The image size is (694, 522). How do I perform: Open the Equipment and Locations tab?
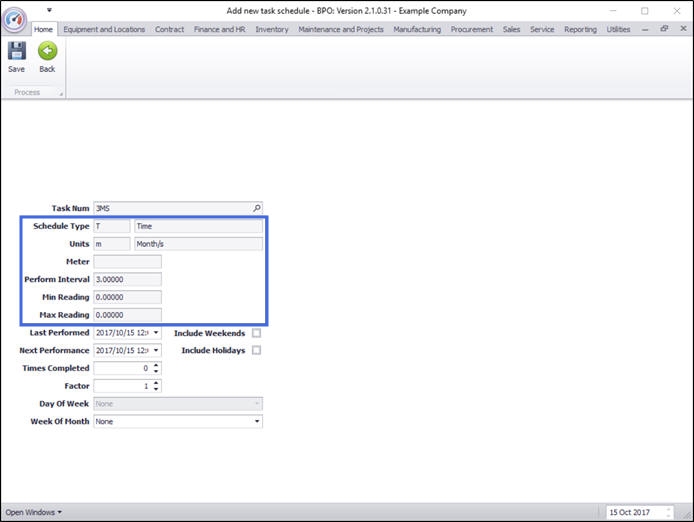click(104, 29)
